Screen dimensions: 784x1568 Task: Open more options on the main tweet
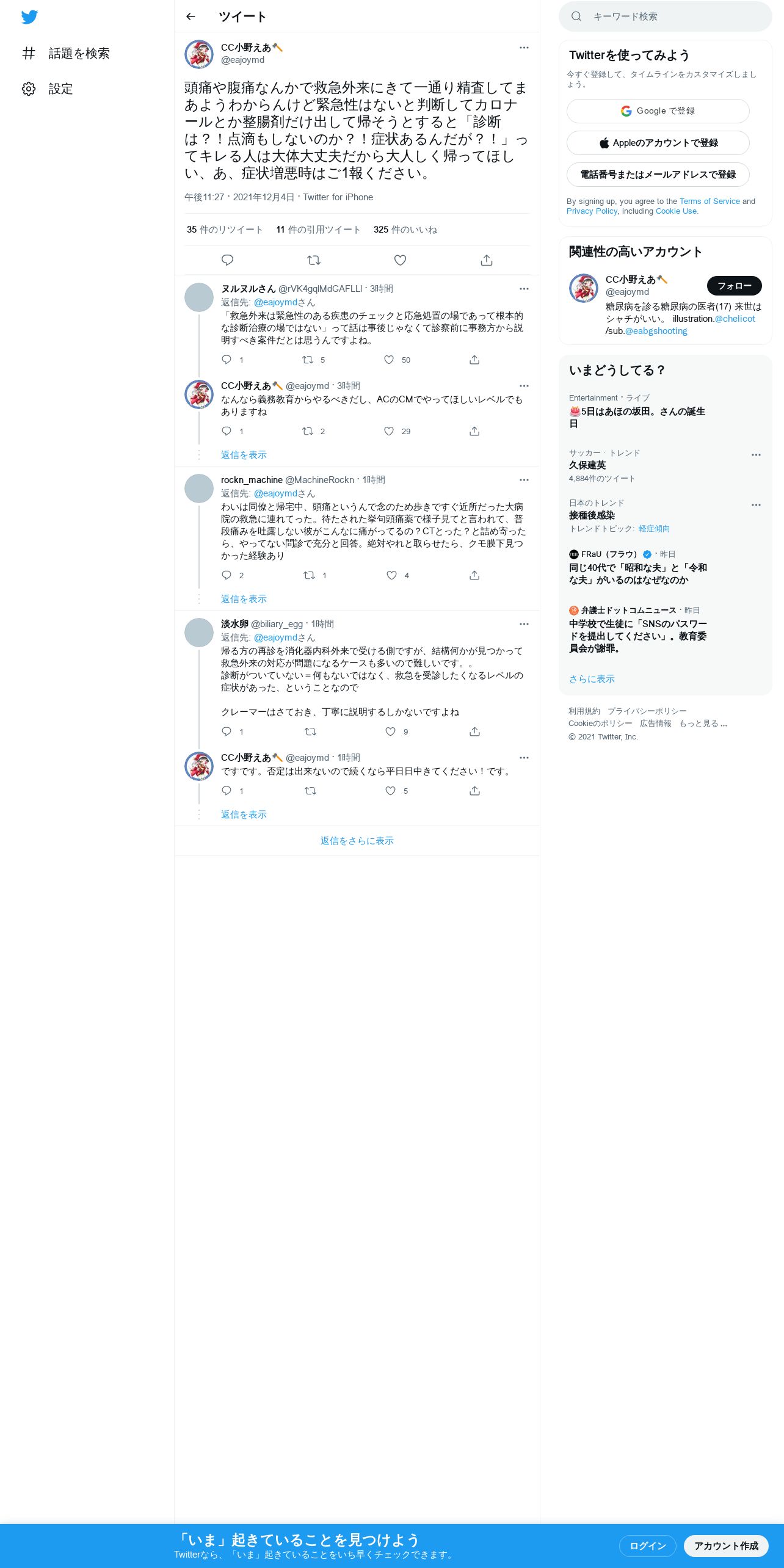(524, 48)
